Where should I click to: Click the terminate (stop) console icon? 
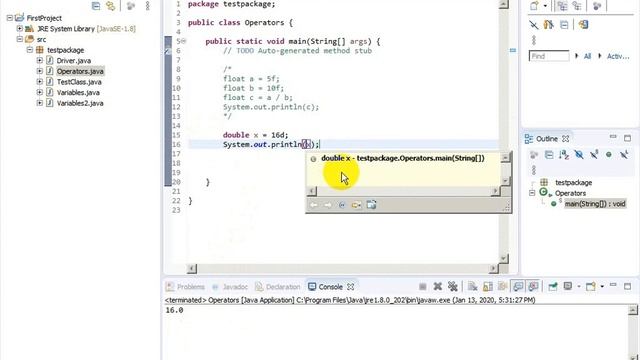click(x=423, y=287)
